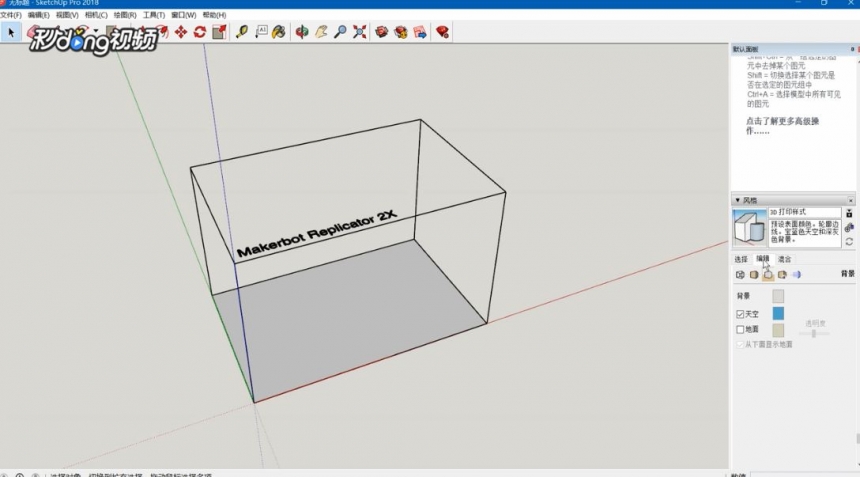Click the Zoom Extents tool
This screenshot has height=477, width=860.
click(x=359, y=32)
